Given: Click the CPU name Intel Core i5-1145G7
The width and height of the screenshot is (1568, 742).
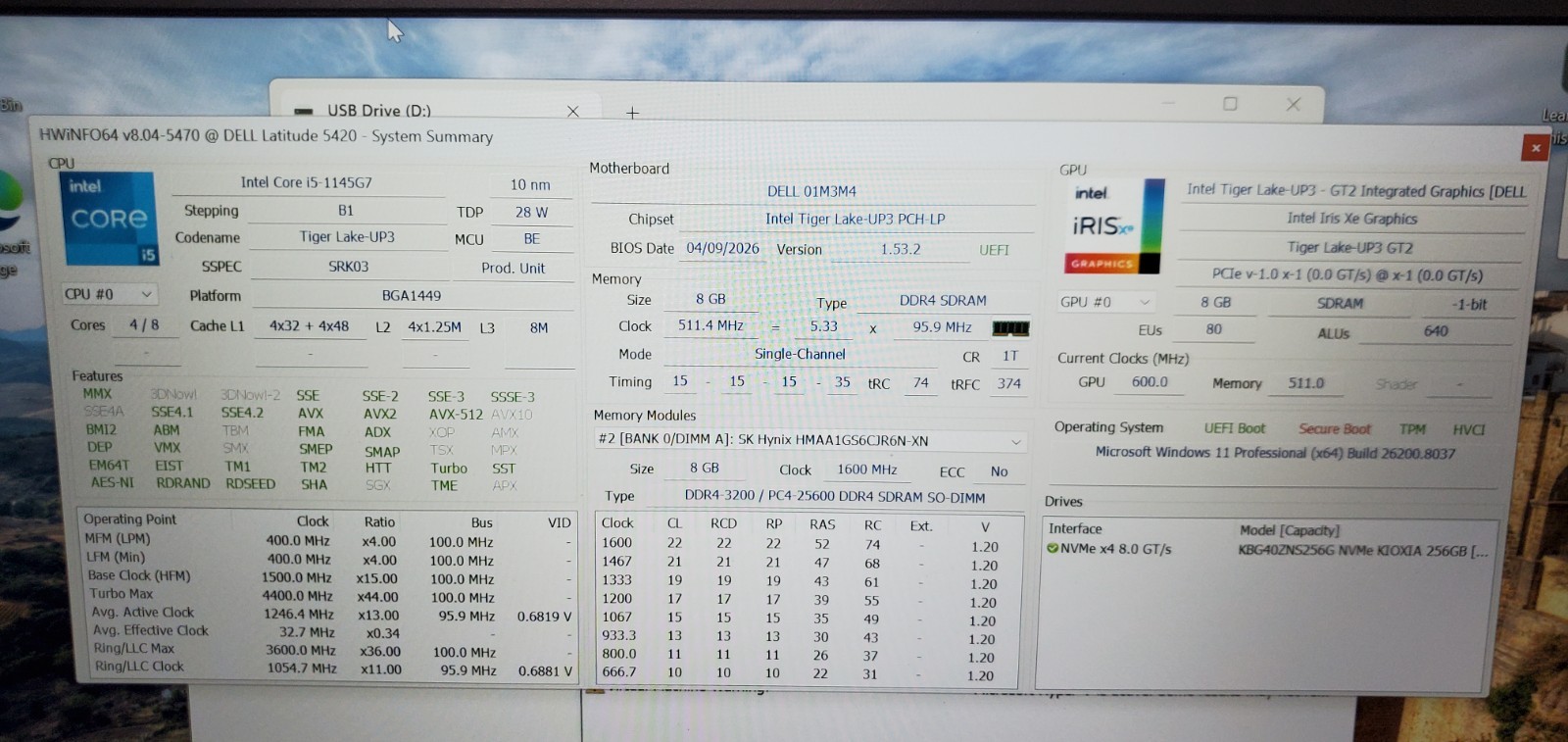Looking at the screenshot, I should tap(307, 182).
